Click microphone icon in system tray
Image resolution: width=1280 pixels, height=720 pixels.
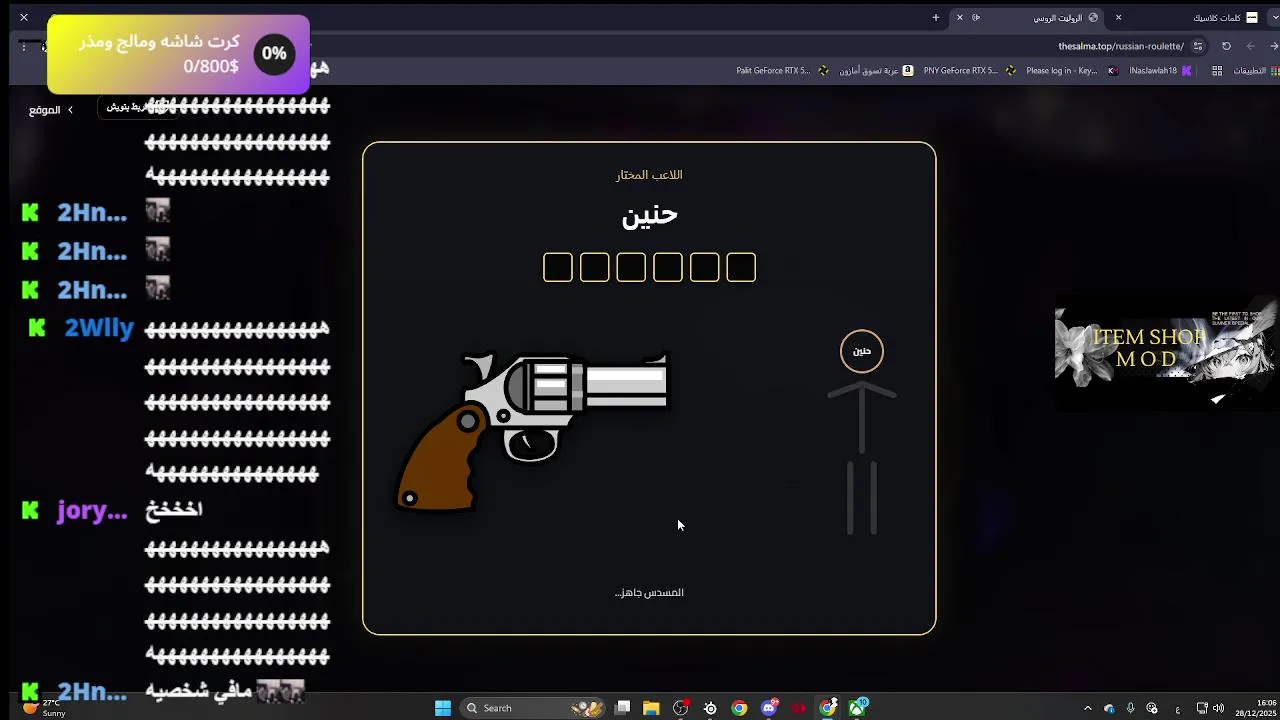(1130, 709)
